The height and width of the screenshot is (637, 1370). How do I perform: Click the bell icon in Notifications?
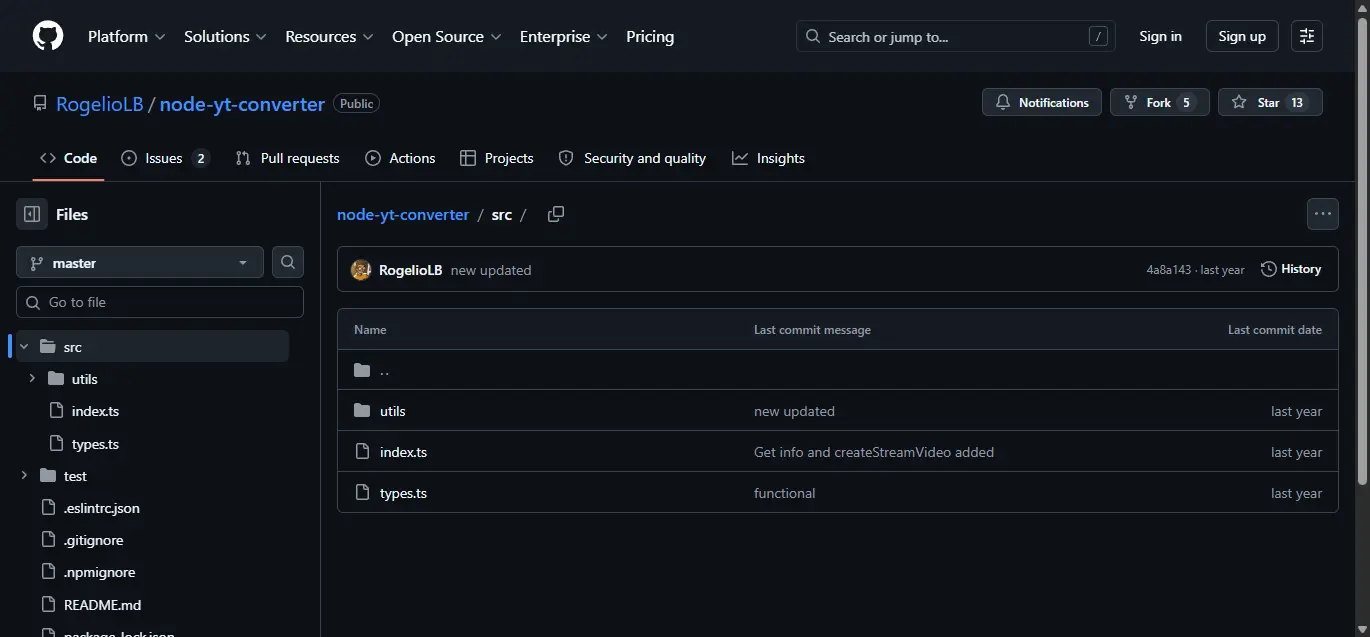click(x=1003, y=102)
